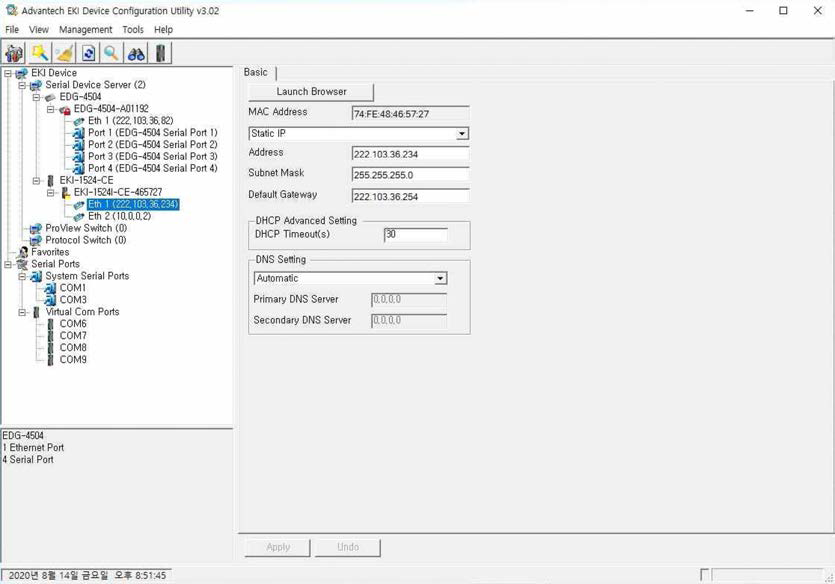Image resolution: width=835 pixels, height=584 pixels.
Task: Select the highlighted Eth 1 (222.103.36.234) label
Action: 133,204
